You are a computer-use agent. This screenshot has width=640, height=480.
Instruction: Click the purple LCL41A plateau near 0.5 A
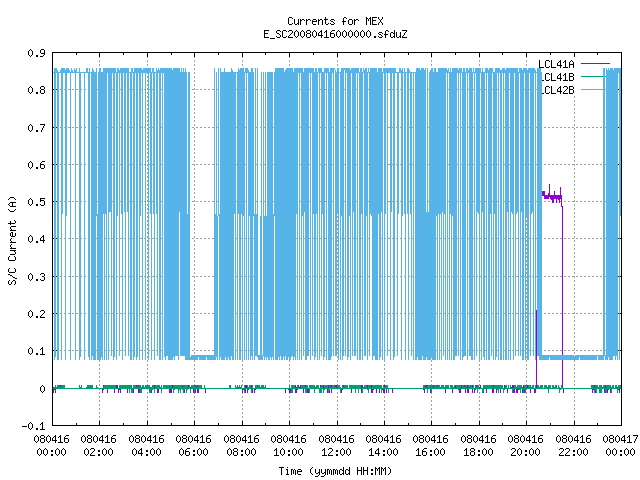click(552, 198)
